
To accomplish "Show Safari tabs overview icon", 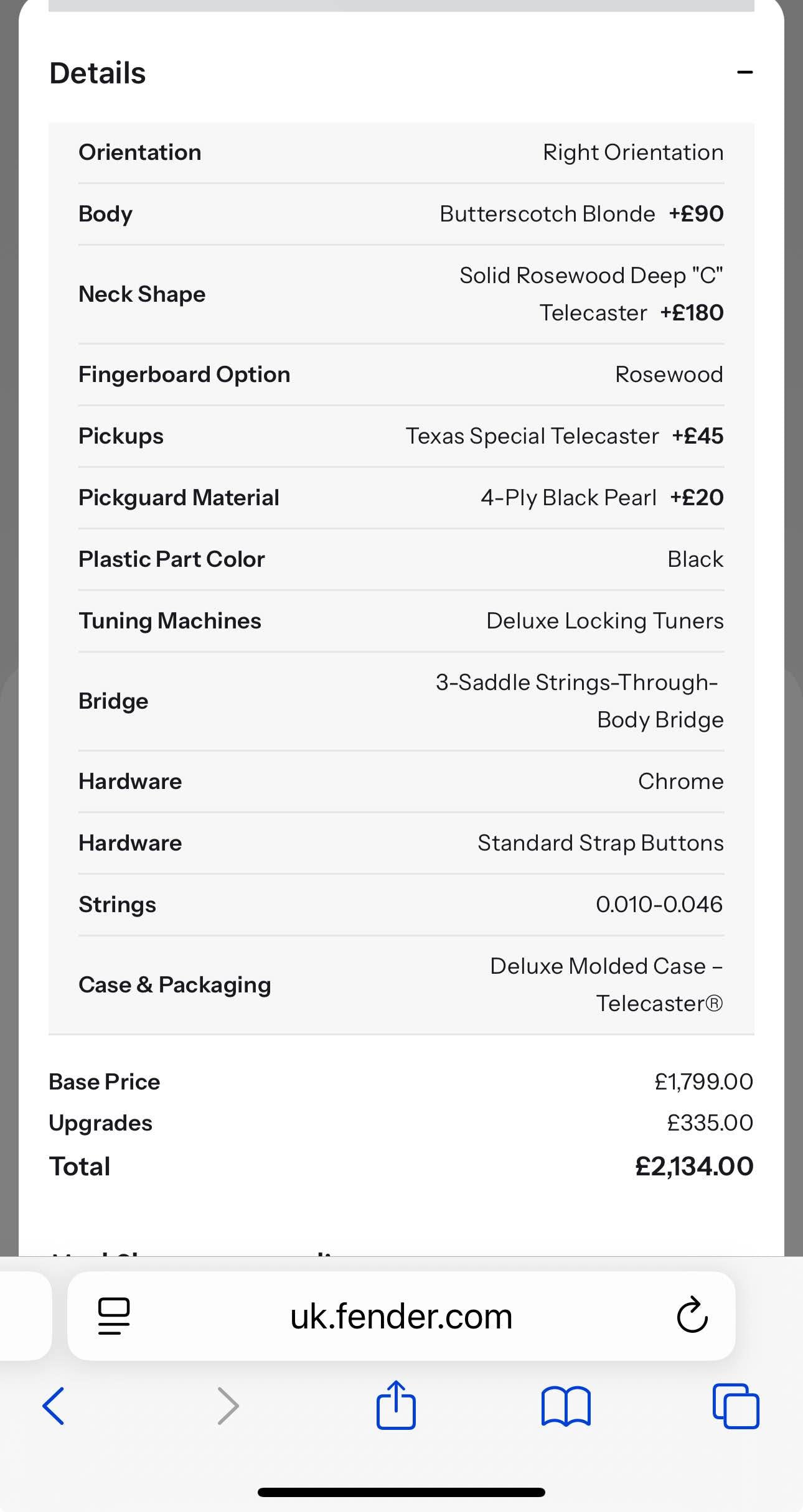I will (735, 1406).
